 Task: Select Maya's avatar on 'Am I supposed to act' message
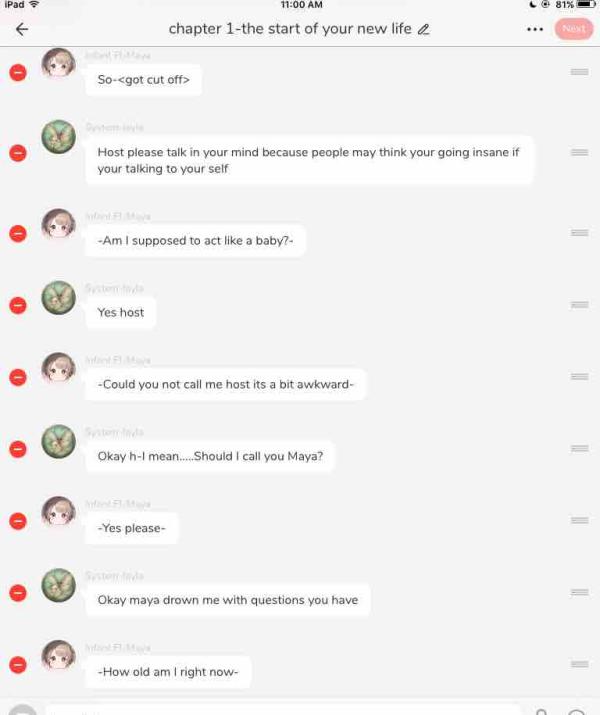point(58,224)
